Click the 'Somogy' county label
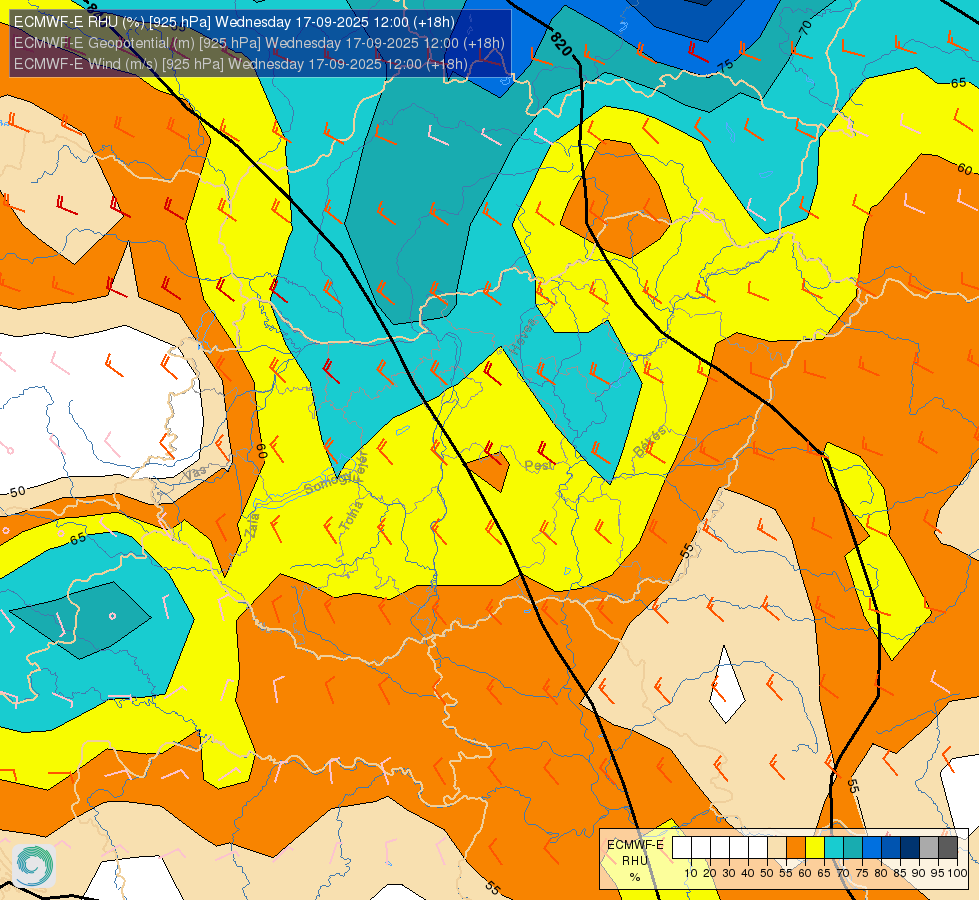The image size is (979, 900). tap(326, 484)
